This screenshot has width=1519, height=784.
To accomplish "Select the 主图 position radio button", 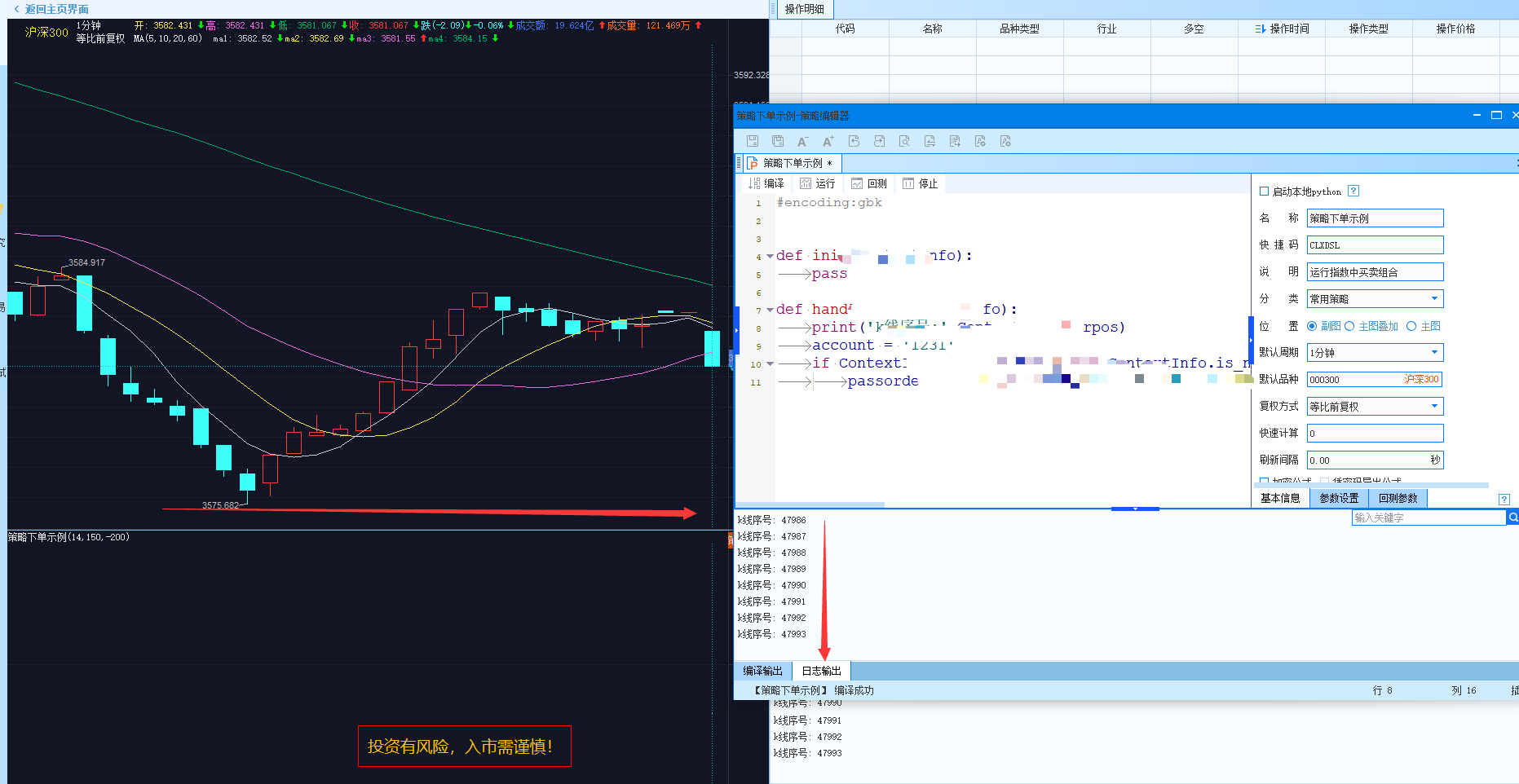I will coord(1411,326).
